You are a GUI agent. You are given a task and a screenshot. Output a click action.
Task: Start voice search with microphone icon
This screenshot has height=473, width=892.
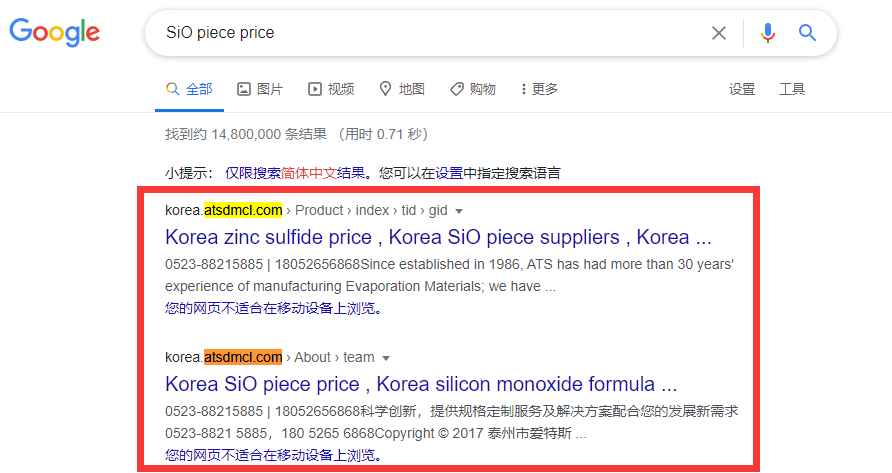[767, 33]
